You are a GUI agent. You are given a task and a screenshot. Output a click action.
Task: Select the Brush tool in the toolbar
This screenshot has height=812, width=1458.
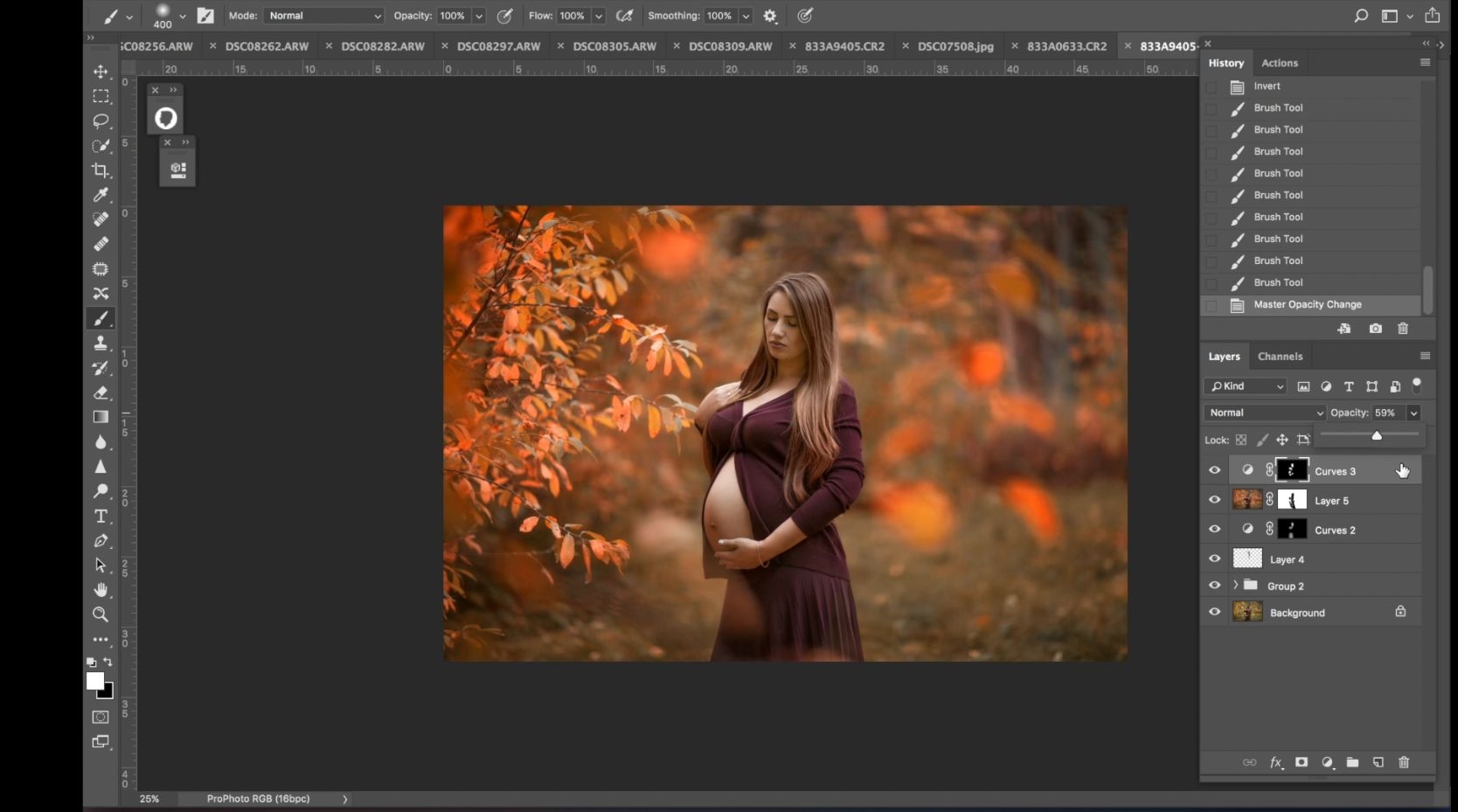click(x=101, y=318)
